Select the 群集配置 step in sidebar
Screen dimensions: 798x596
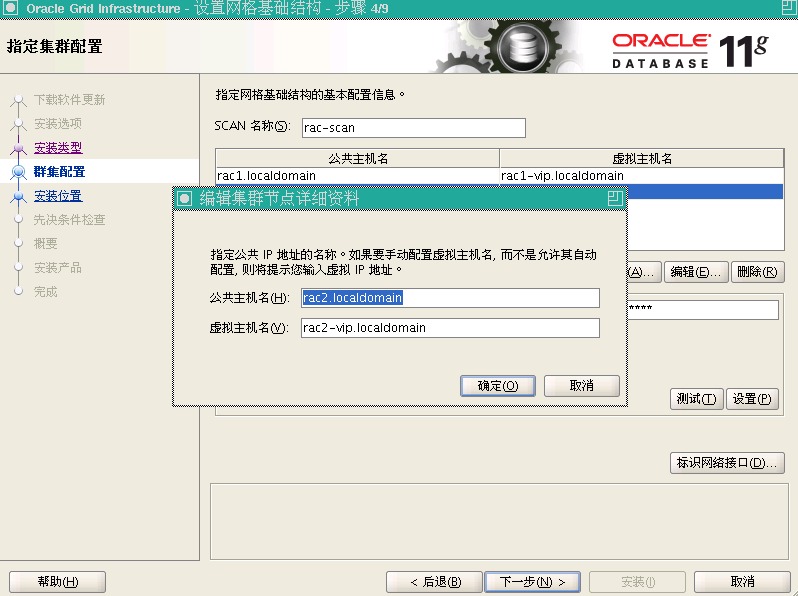(x=60, y=172)
